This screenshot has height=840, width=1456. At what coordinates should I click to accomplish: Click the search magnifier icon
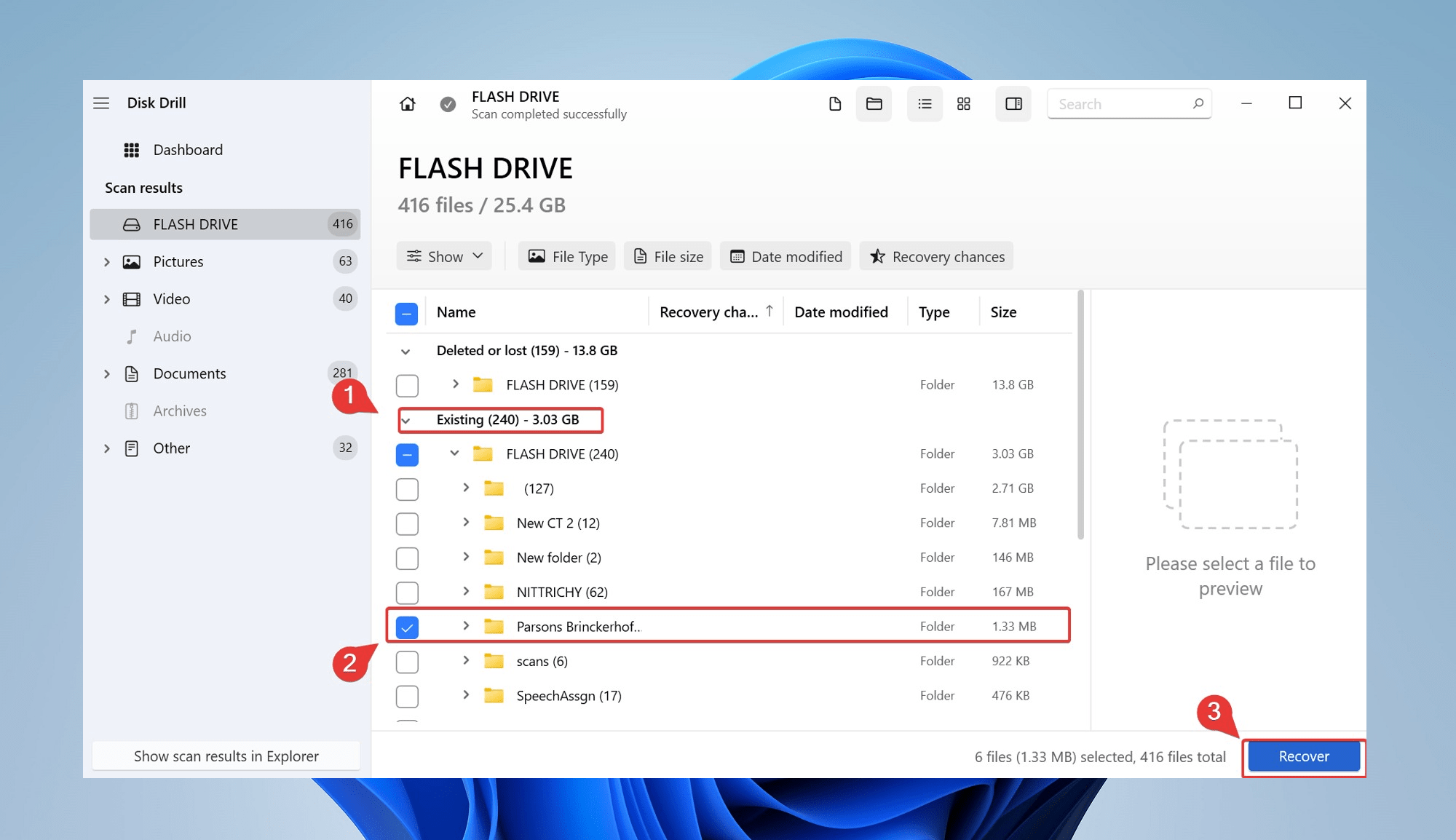1198,104
